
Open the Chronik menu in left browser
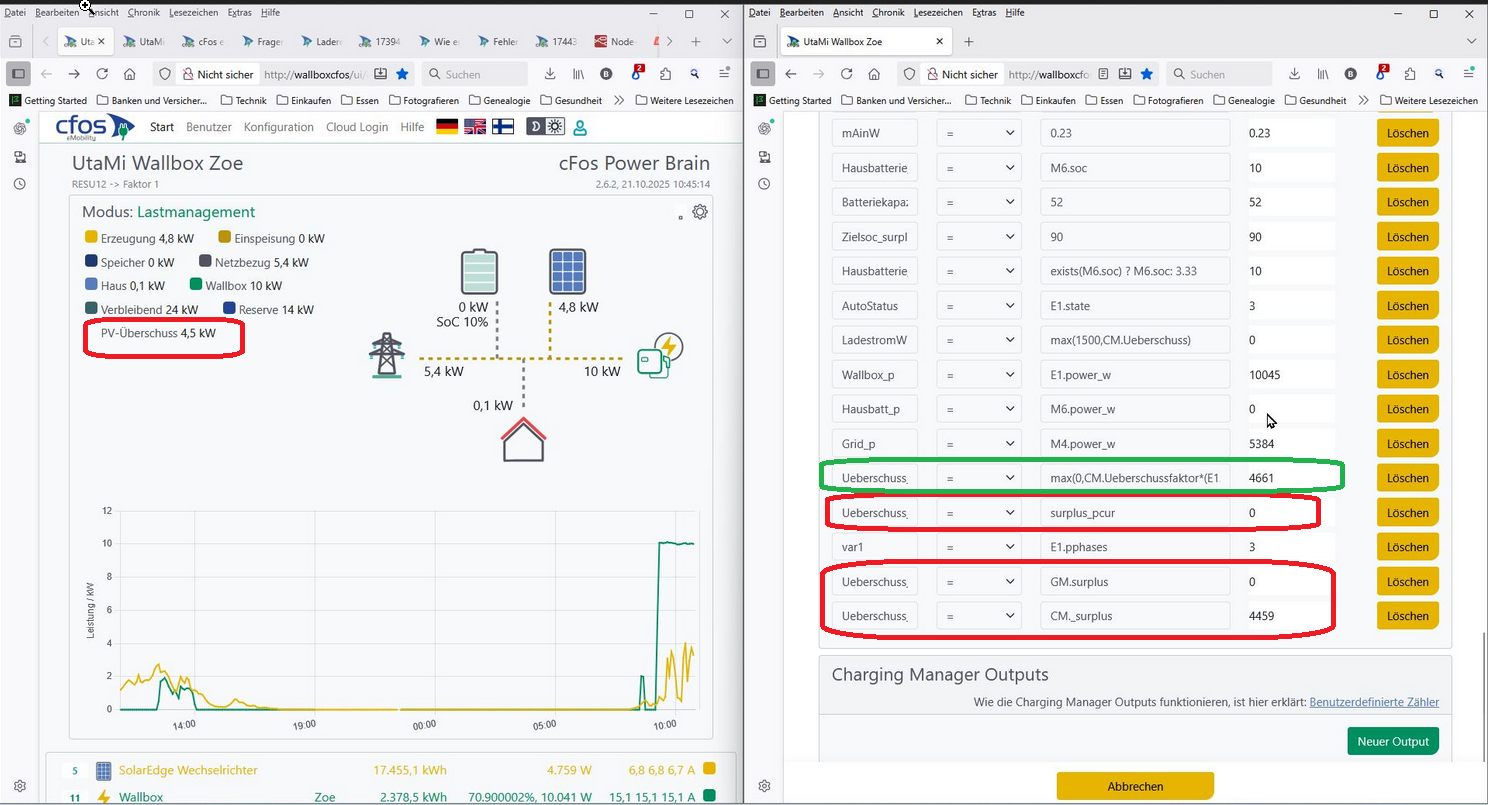143,12
